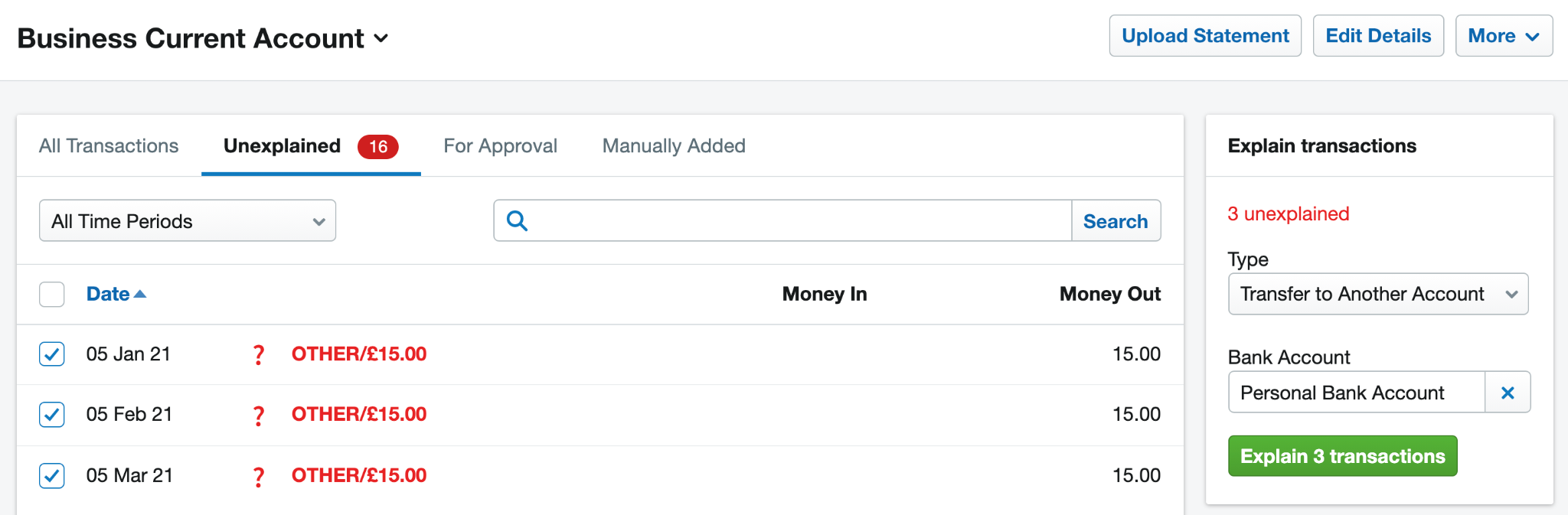
Task: Click the OTHER/£15.00 link for 05 Mar 21
Action: point(359,475)
